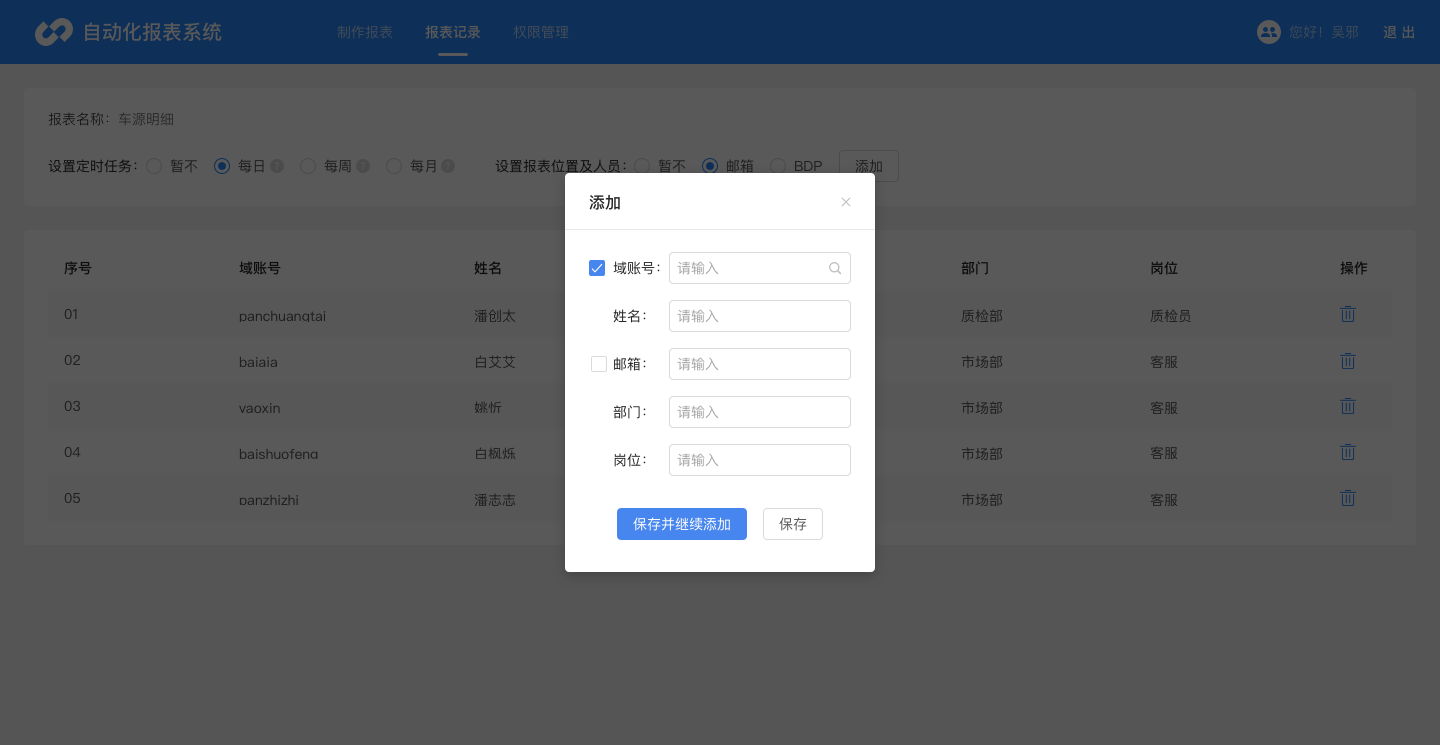
Task: Click the 添加 button behind dialog
Action: (869, 166)
